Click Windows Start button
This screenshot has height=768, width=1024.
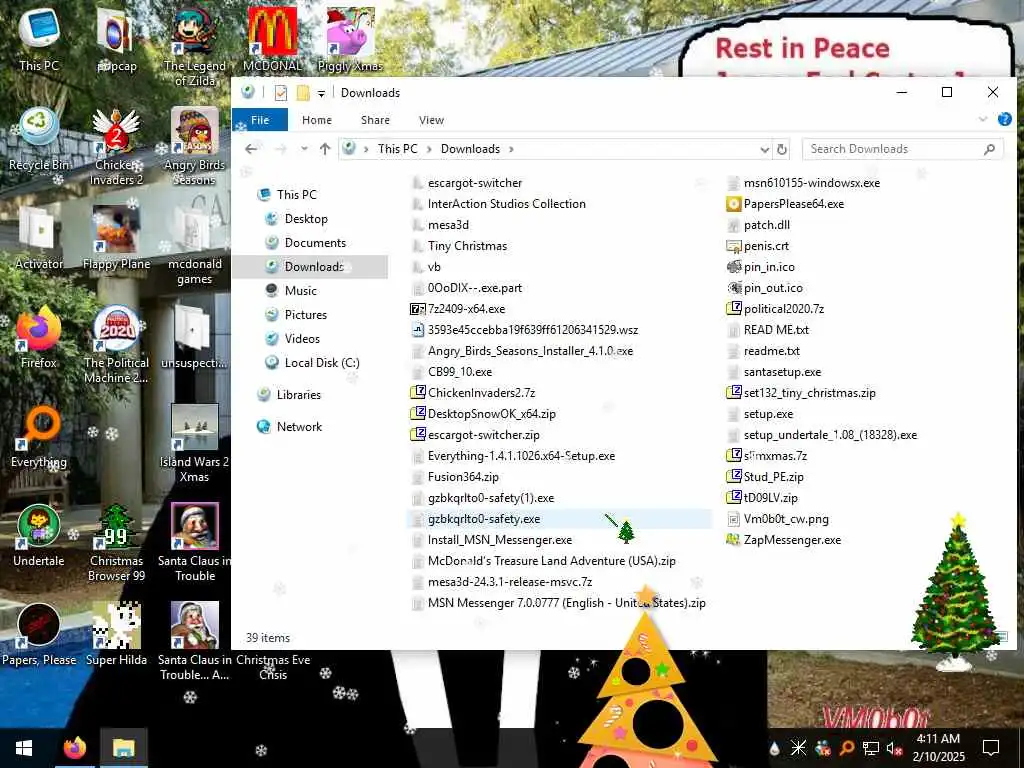(24, 748)
